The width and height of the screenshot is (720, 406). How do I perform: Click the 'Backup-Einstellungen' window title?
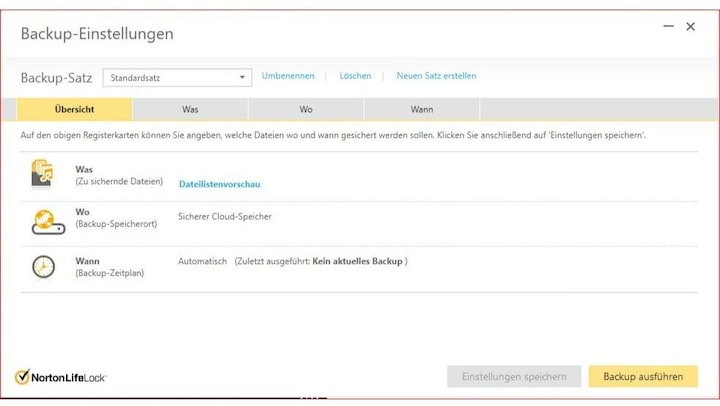(97, 34)
